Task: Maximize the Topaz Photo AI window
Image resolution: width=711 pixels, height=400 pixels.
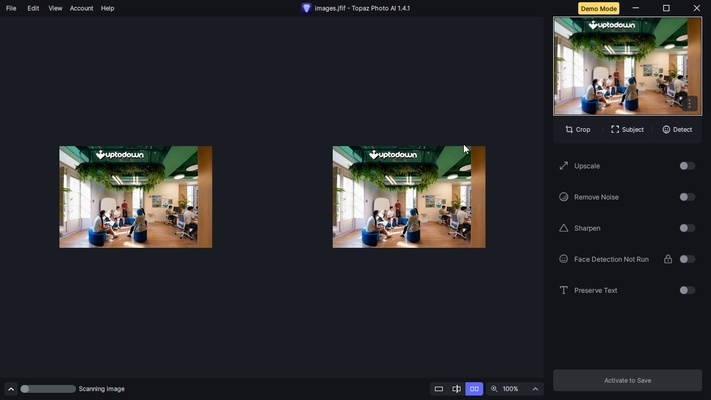Action: 666,8
